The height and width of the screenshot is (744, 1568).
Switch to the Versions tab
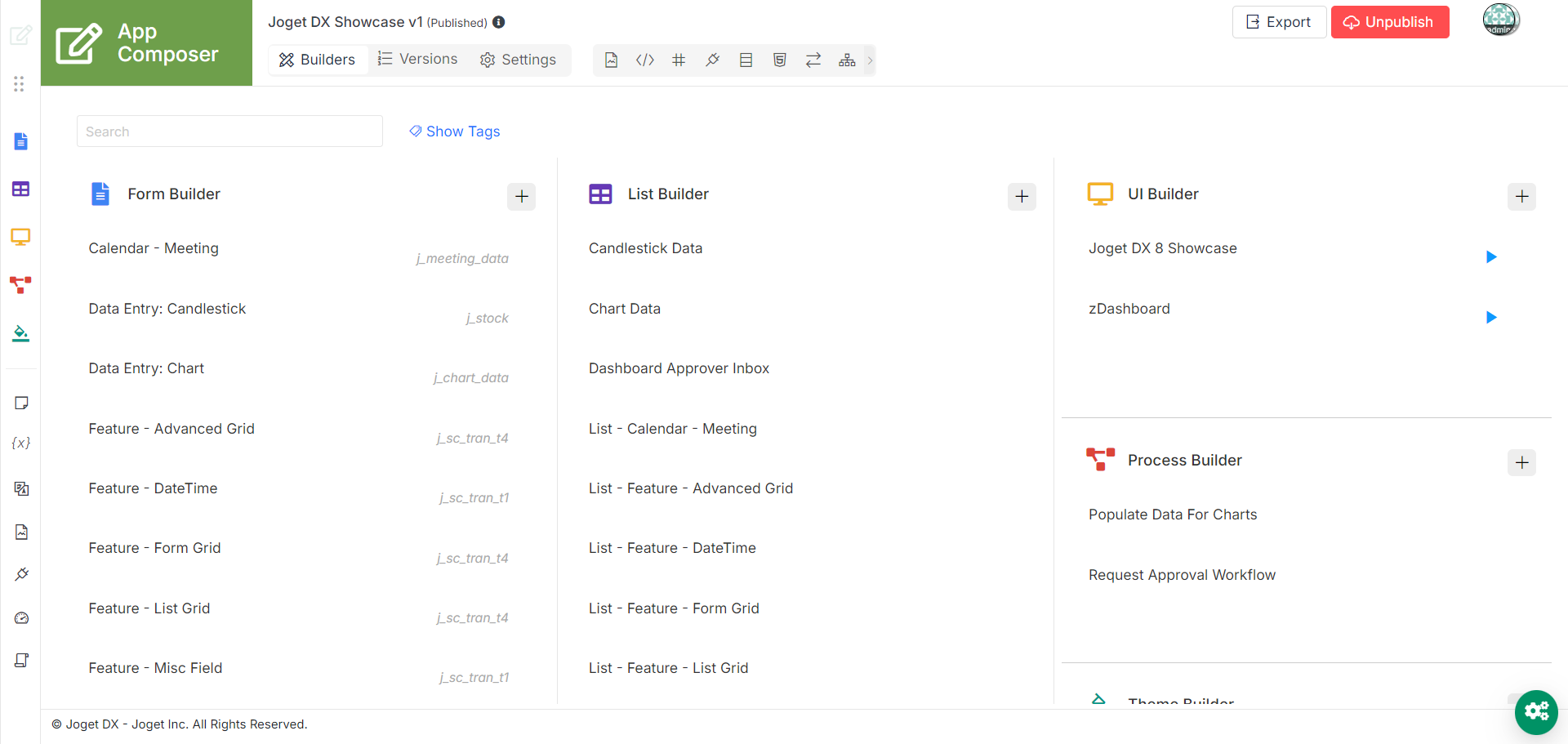click(417, 60)
